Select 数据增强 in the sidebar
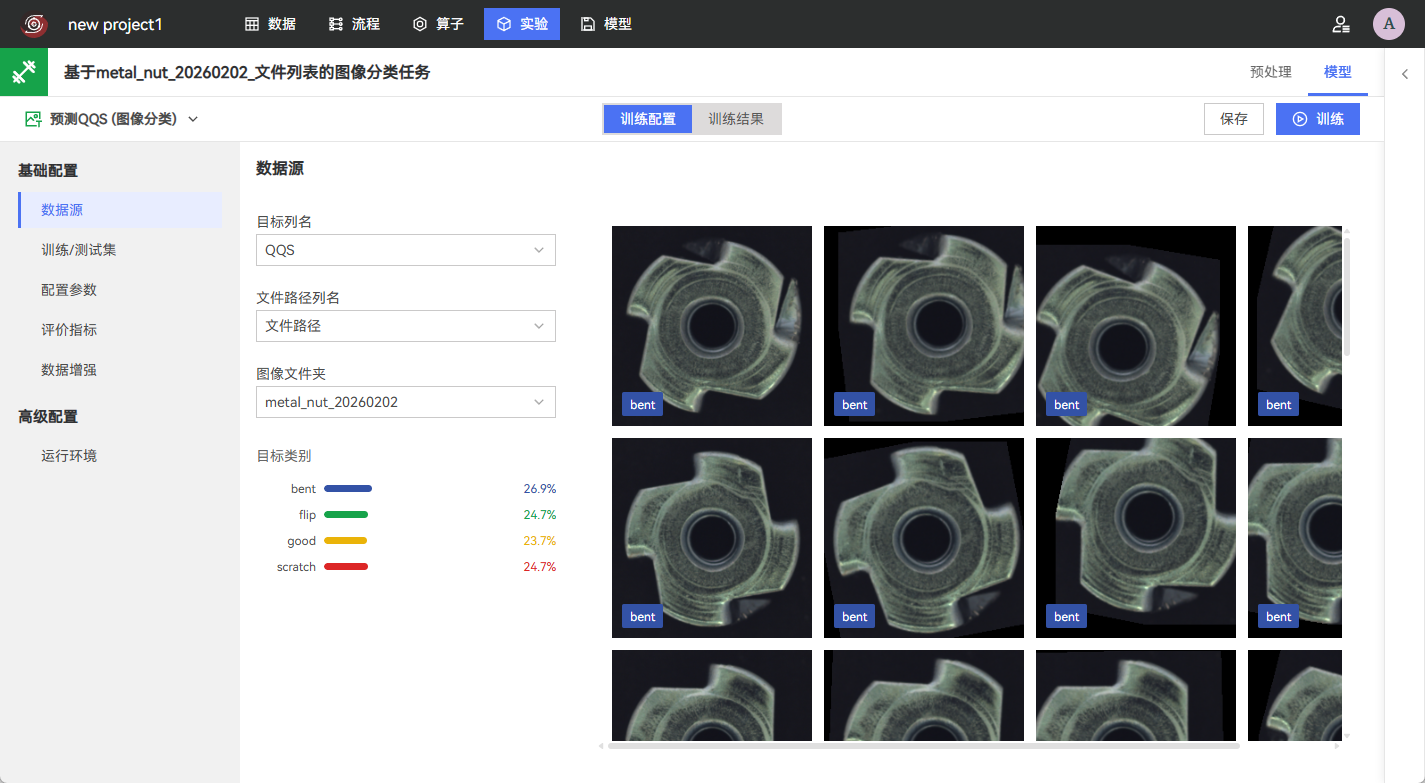This screenshot has height=783, width=1425. pos(120,370)
